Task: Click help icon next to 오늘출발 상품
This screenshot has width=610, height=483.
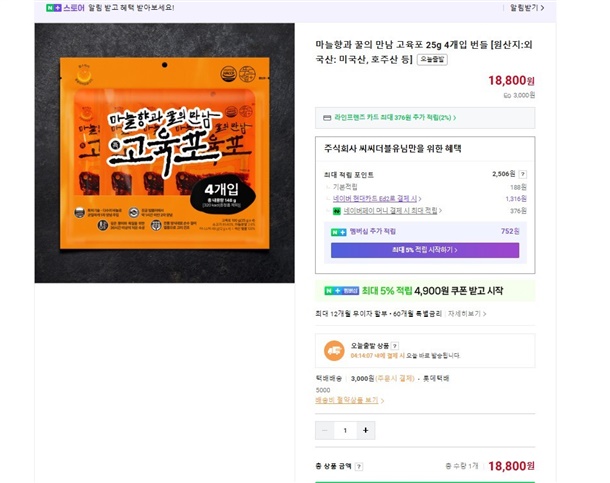Action: pos(394,346)
